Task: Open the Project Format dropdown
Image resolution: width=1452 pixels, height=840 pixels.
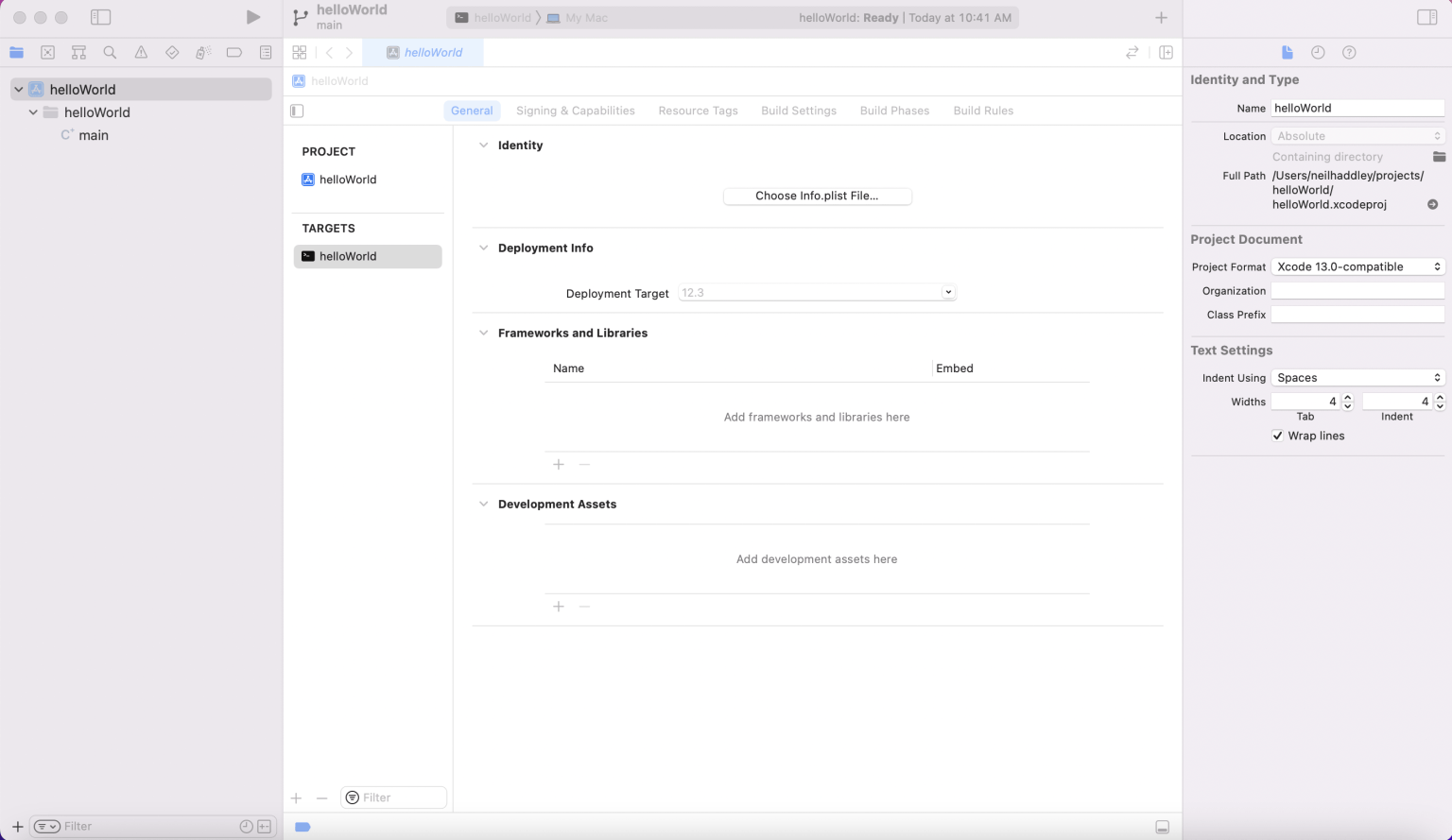Action: click(x=1357, y=267)
